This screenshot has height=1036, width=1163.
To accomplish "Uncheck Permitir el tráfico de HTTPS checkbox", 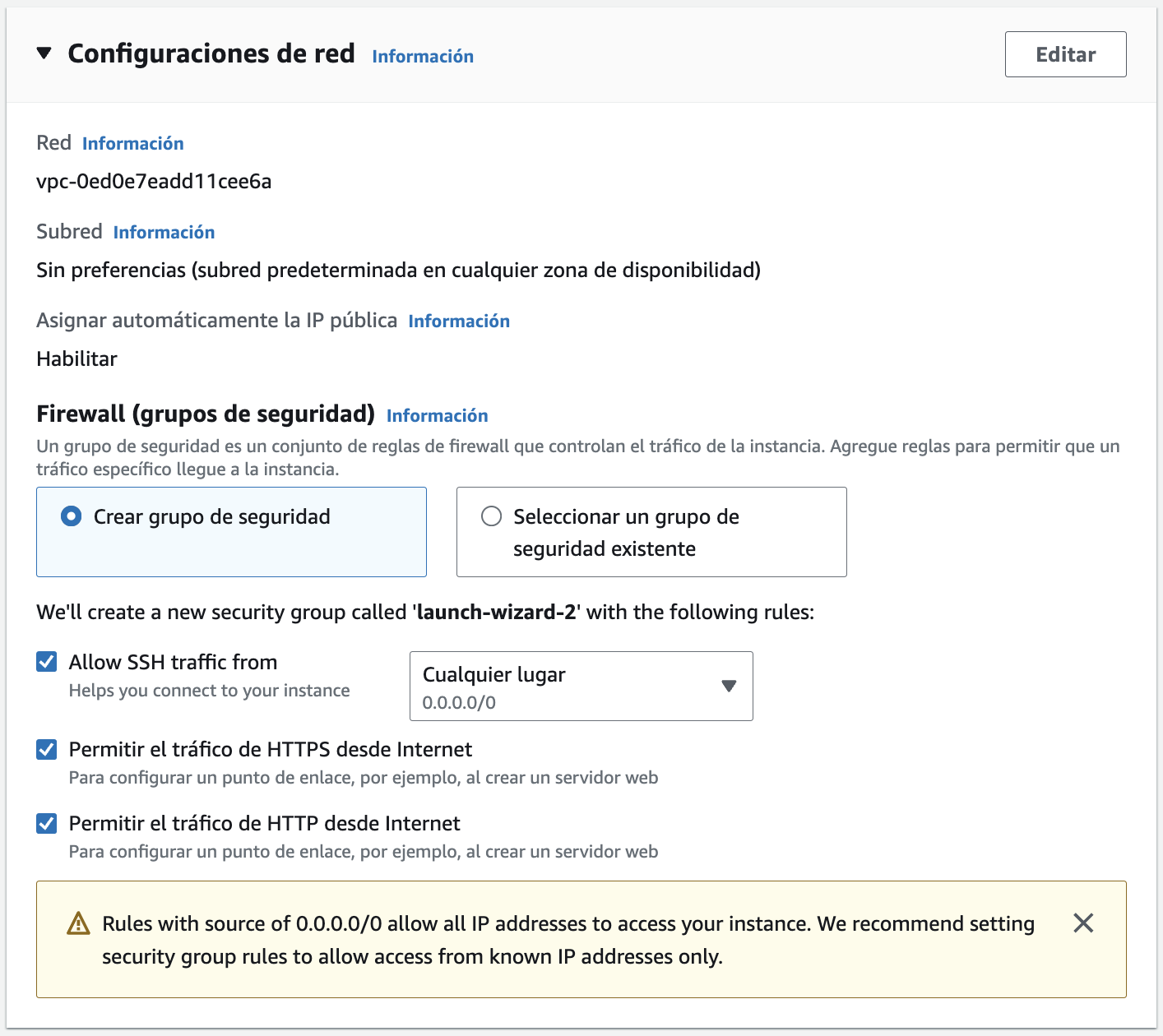I will (x=47, y=749).
